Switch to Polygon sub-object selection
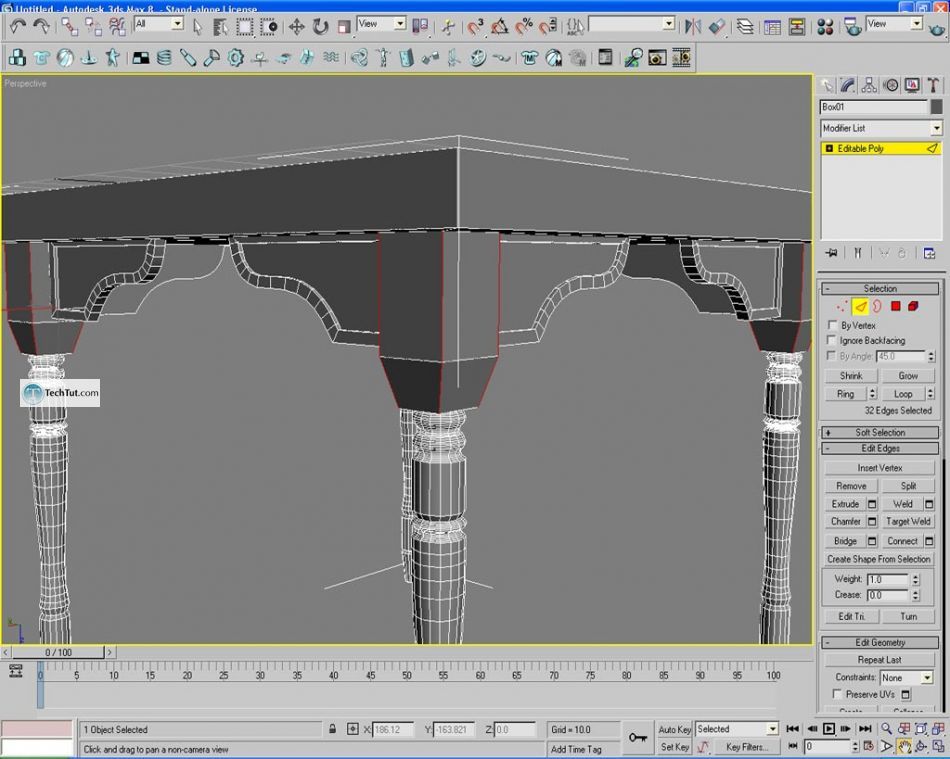The height and width of the screenshot is (759, 950). 896,306
